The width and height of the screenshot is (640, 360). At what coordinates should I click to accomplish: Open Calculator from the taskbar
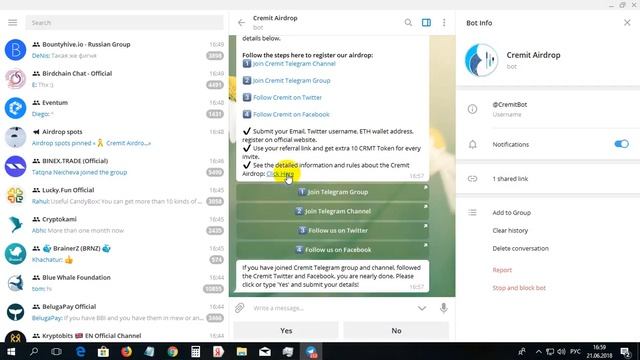click(x=196, y=352)
